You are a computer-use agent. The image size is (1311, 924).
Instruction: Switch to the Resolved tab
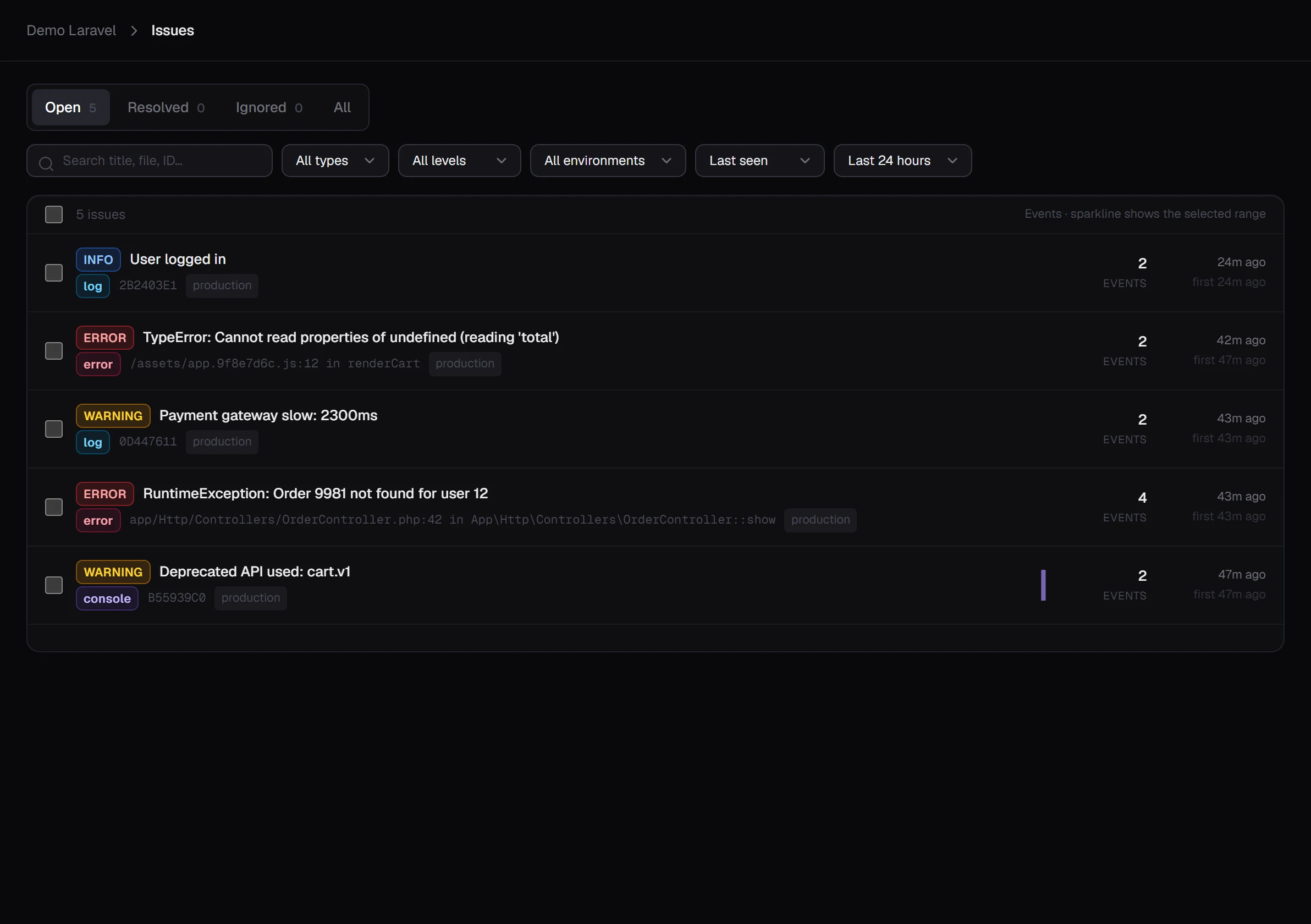coord(166,107)
